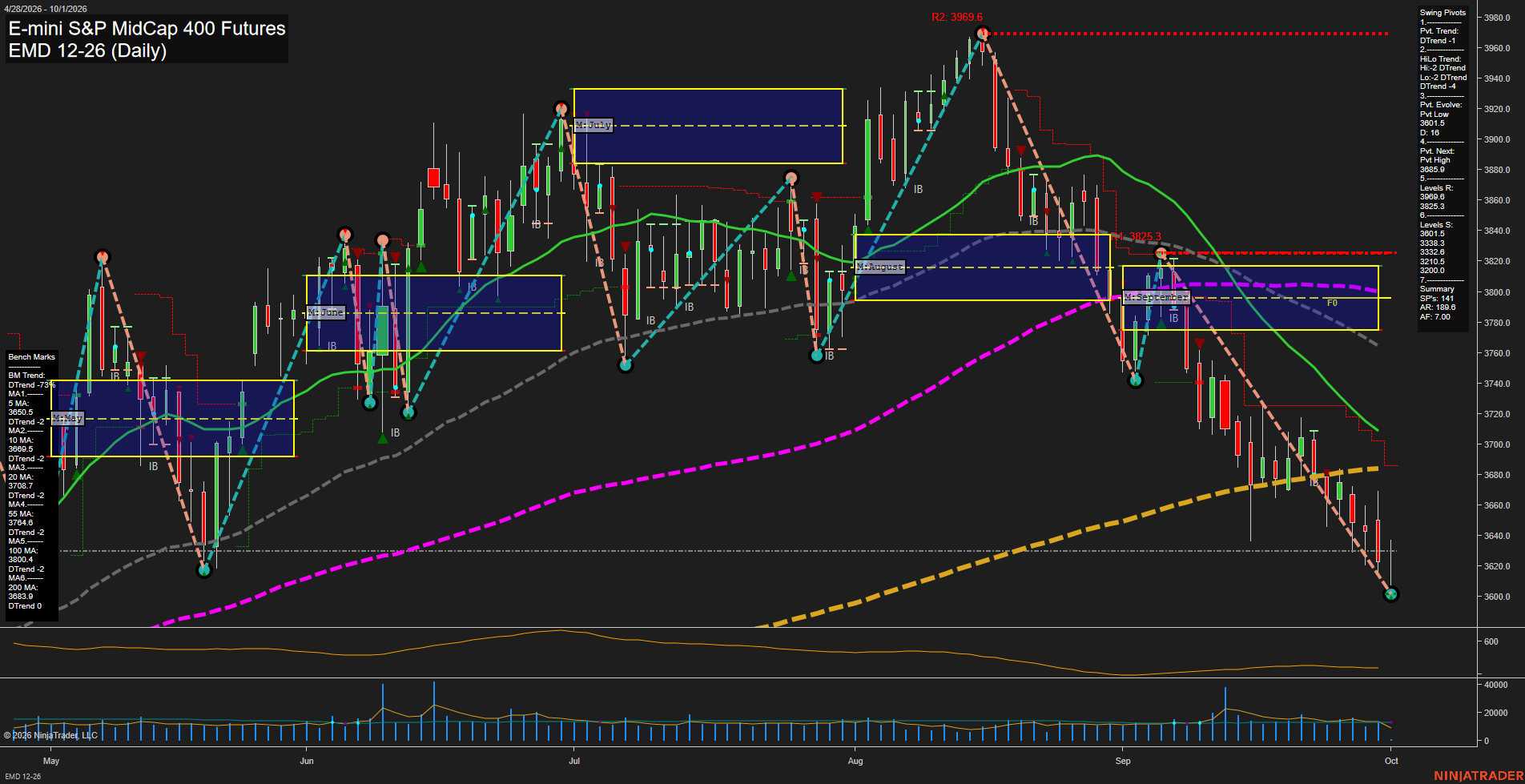The height and width of the screenshot is (784, 1525).
Task: Click "BM Trend:" in the Bench Marks panel
Action: (26, 376)
